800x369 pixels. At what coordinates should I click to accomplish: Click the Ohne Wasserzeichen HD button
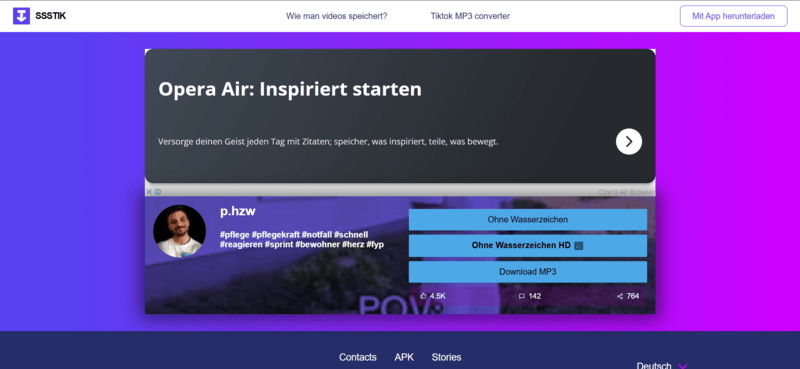(528, 245)
